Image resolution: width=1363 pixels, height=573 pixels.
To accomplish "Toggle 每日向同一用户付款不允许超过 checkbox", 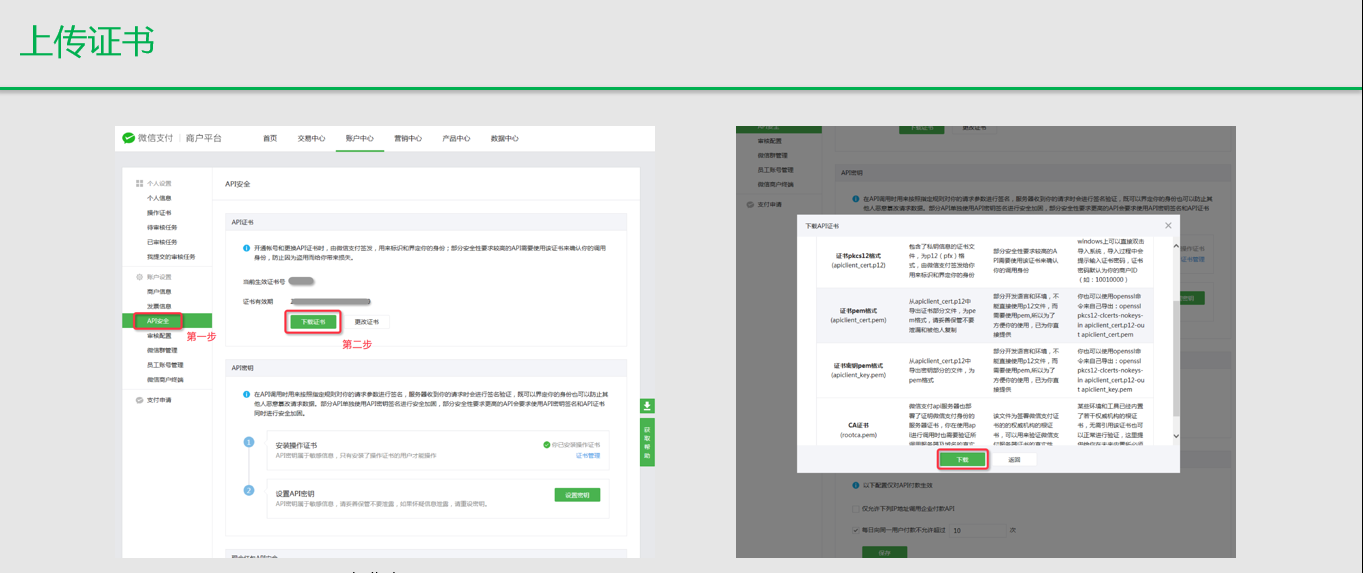I will click(854, 529).
